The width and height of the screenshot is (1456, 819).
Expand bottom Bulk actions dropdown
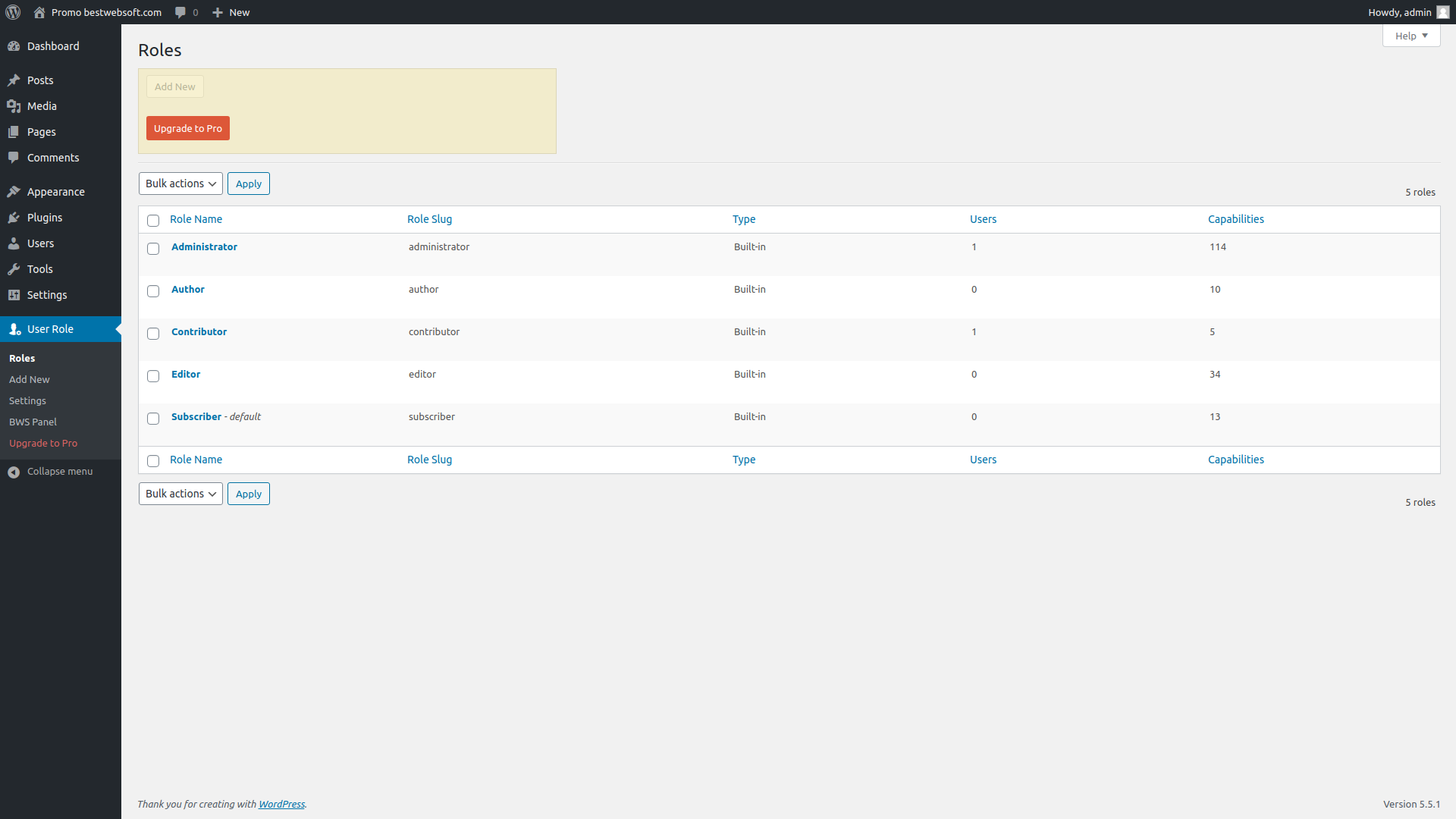180,493
